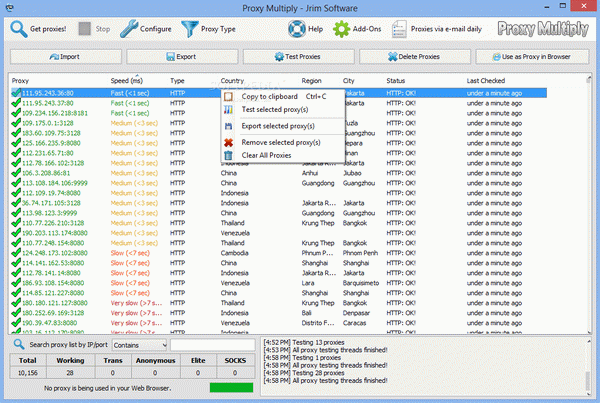Click the SOCKS column header in stats
The image size is (600, 403).
pyautogui.click(x=235, y=361)
